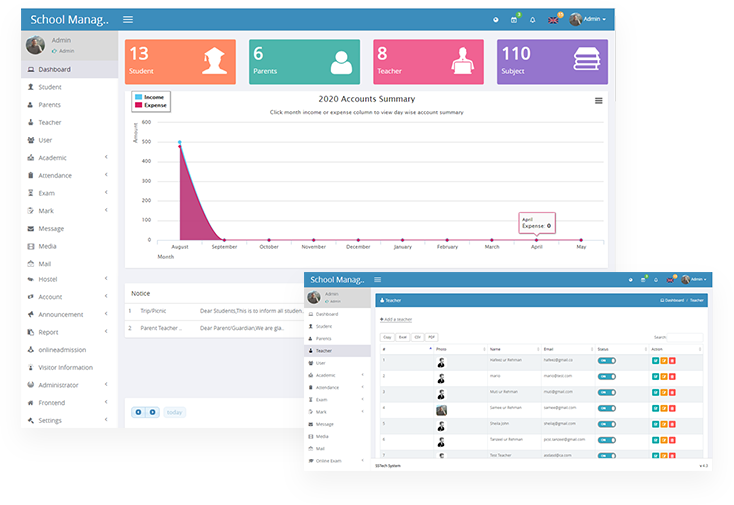Click the Copy export button

click(387, 337)
